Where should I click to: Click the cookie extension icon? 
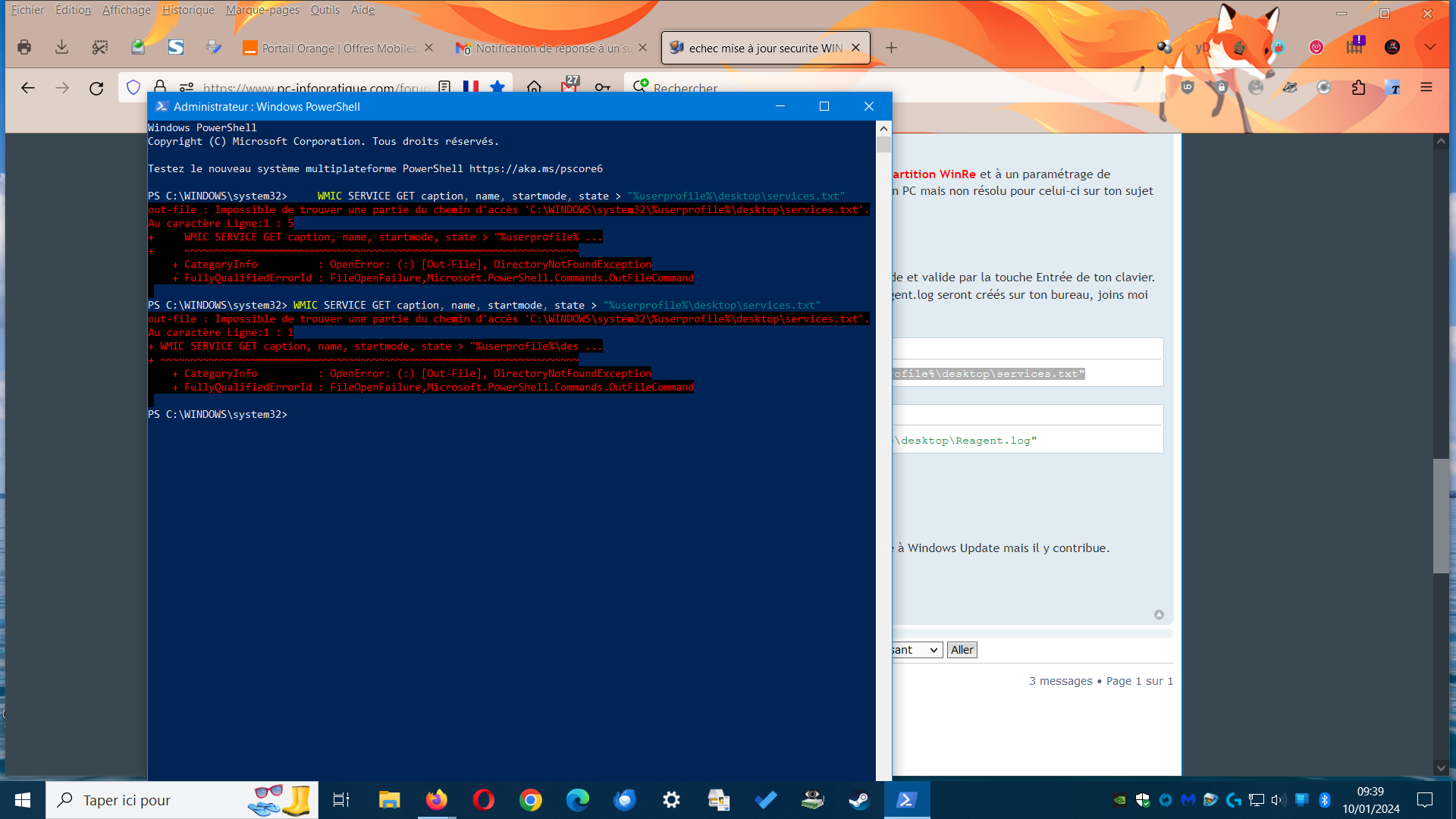click(x=1240, y=48)
